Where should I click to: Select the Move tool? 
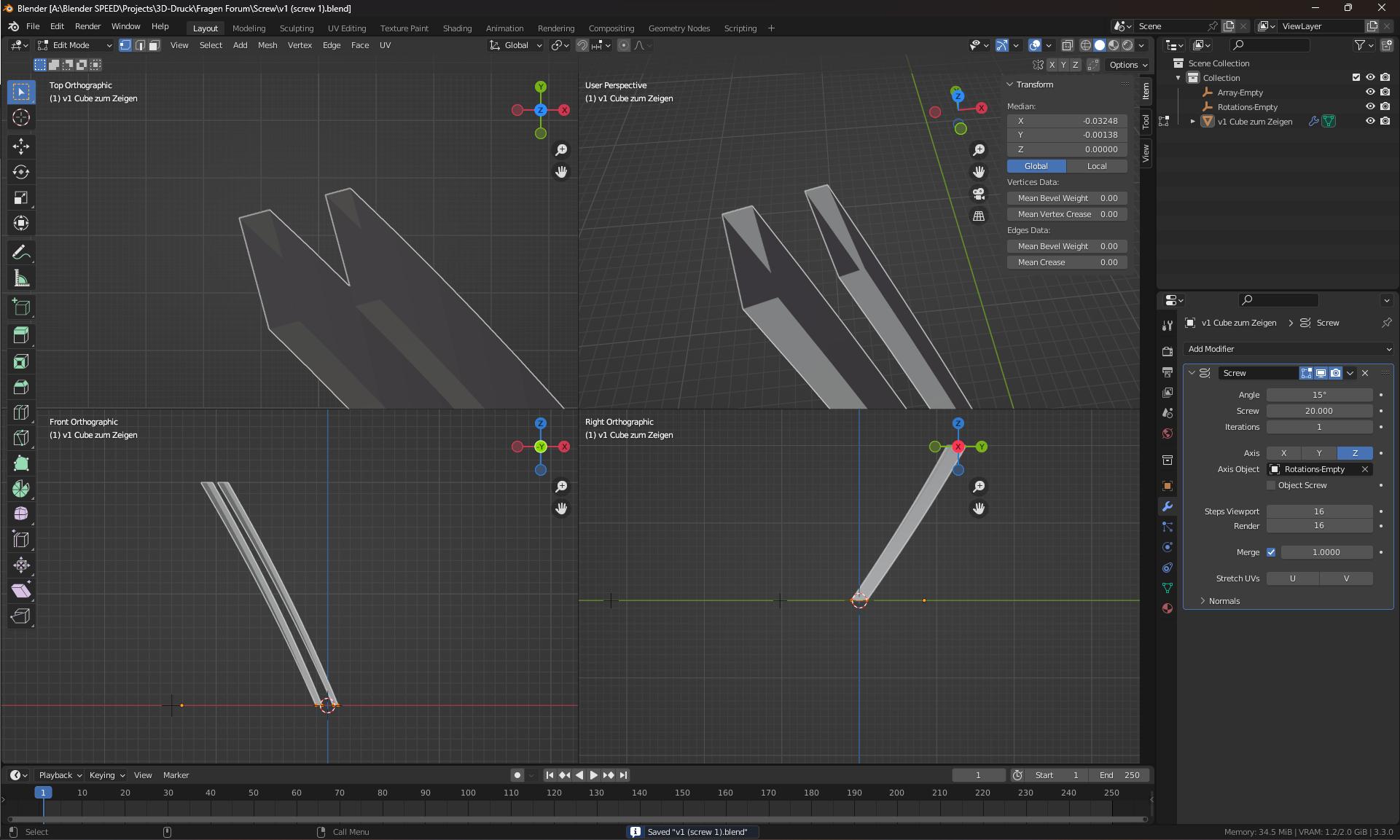coord(21,146)
